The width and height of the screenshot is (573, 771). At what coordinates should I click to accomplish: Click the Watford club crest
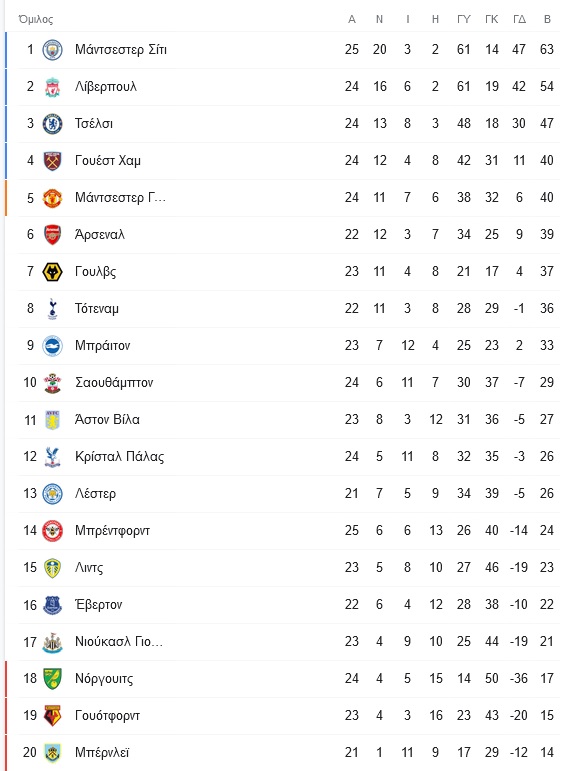(52, 715)
